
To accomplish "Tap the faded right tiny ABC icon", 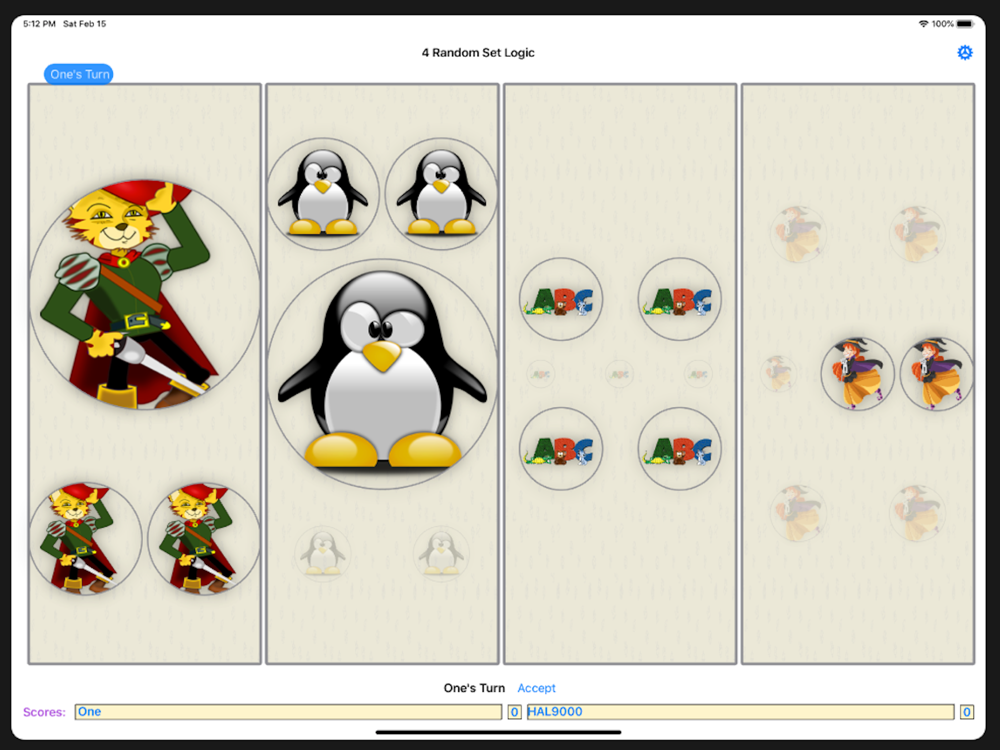I will pos(699,374).
